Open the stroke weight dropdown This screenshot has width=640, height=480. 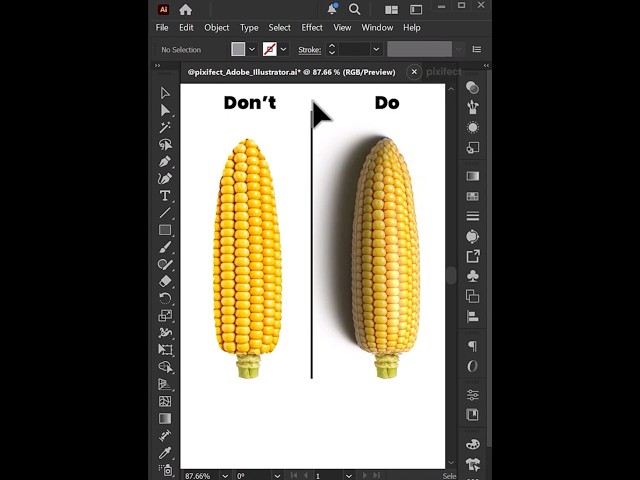pyautogui.click(x=376, y=49)
